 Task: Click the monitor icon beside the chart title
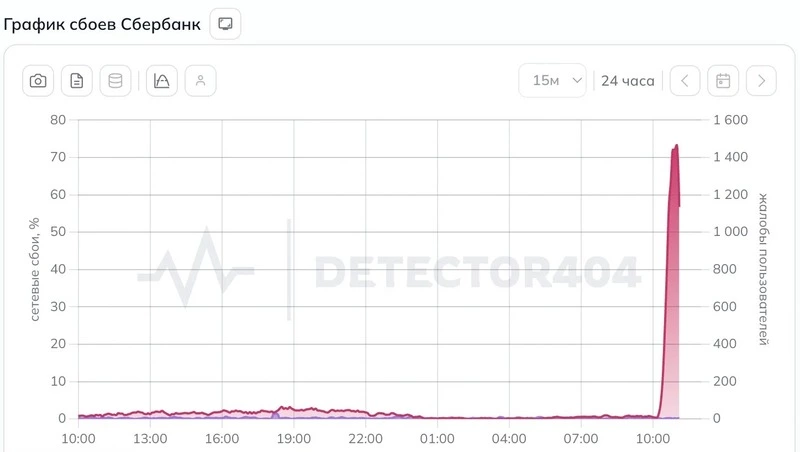coord(225,23)
